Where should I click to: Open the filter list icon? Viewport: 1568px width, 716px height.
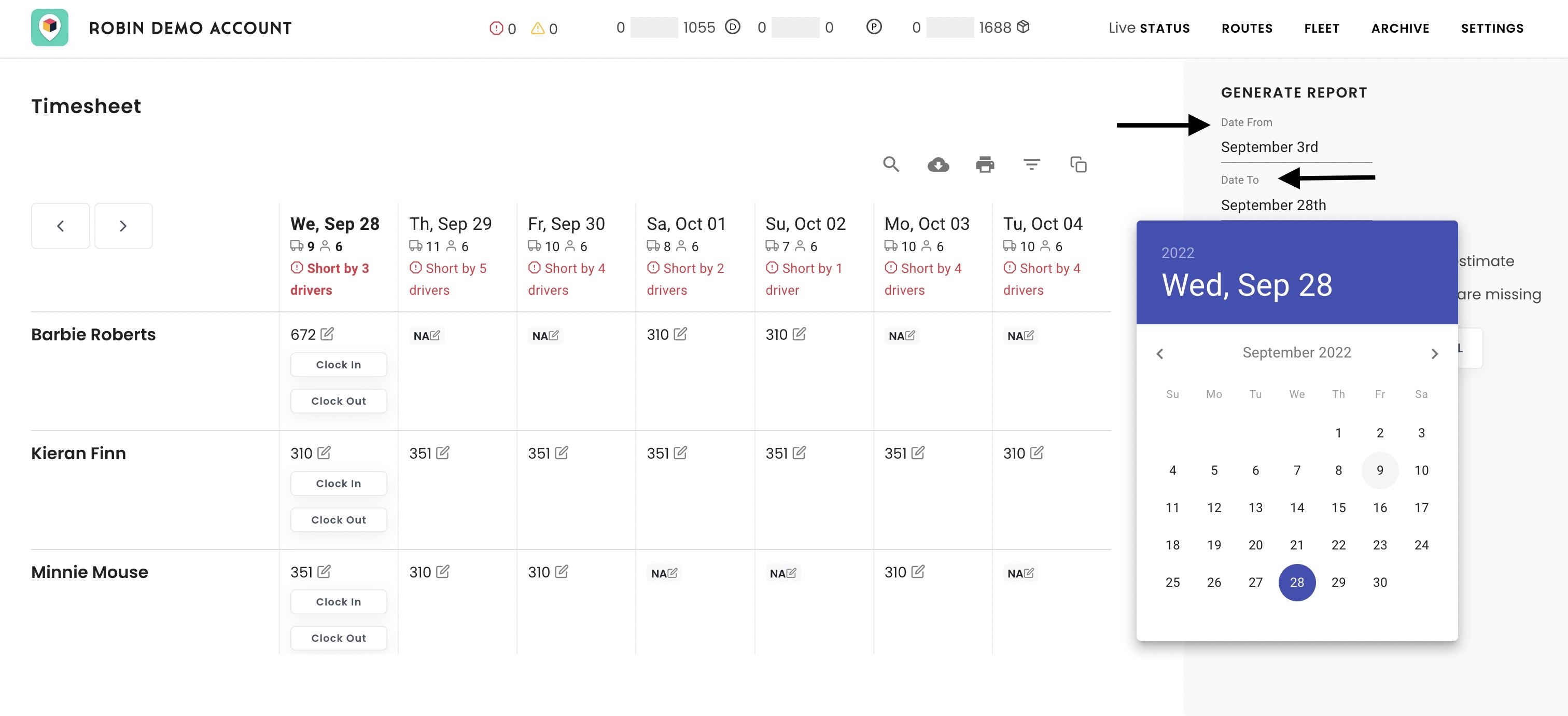(1031, 164)
